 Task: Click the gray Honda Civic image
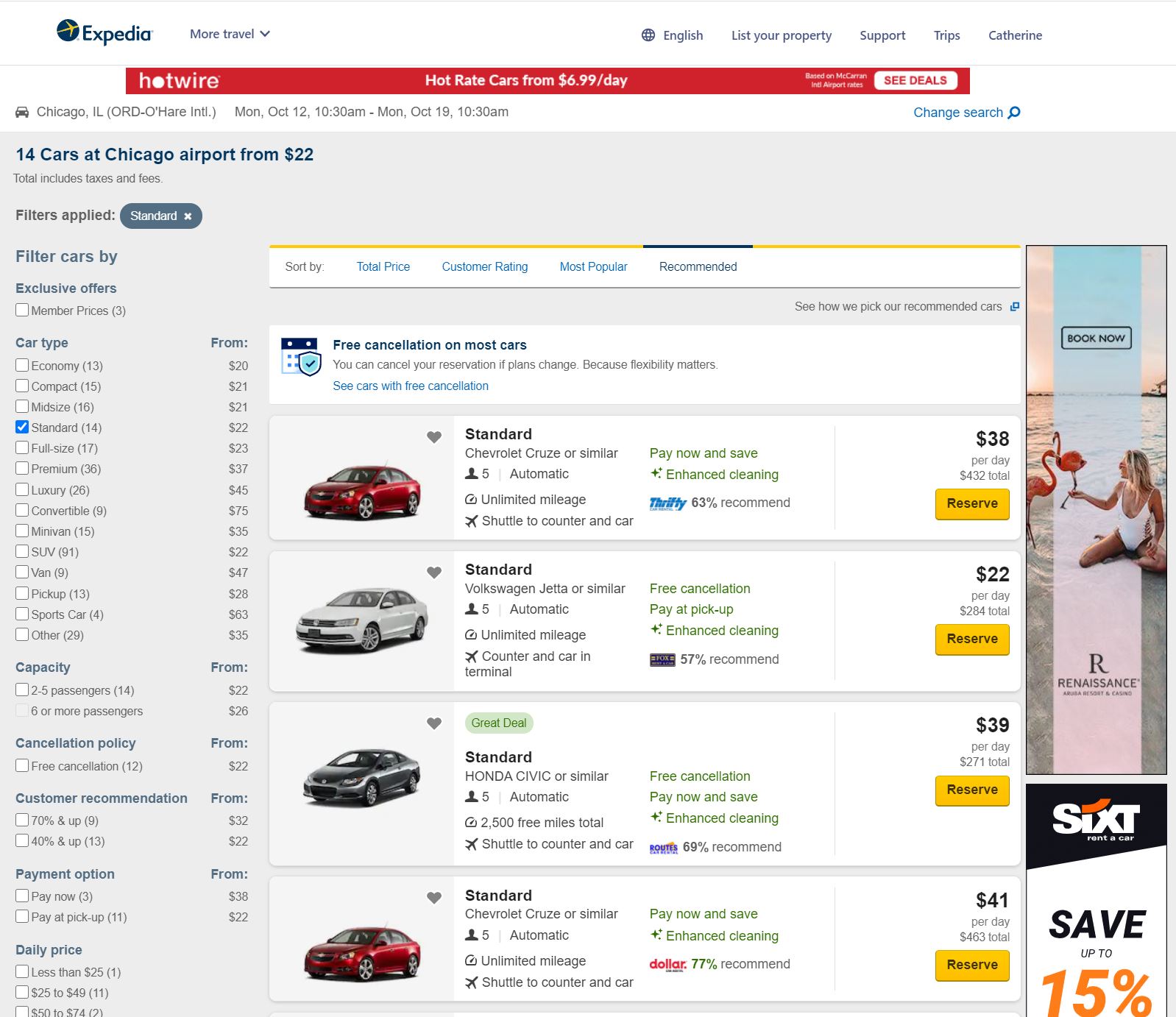tap(362, 778)
